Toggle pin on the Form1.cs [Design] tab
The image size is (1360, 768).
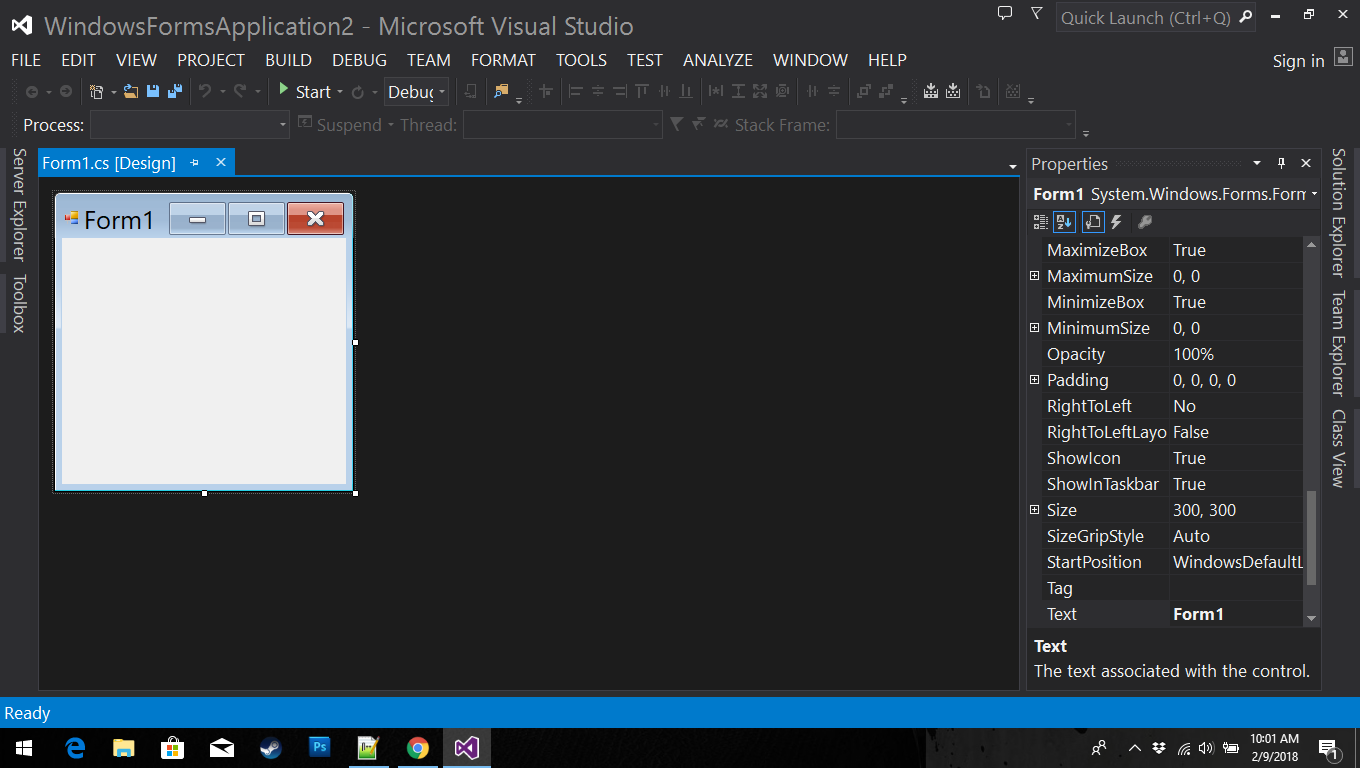(x=195, y=162)
